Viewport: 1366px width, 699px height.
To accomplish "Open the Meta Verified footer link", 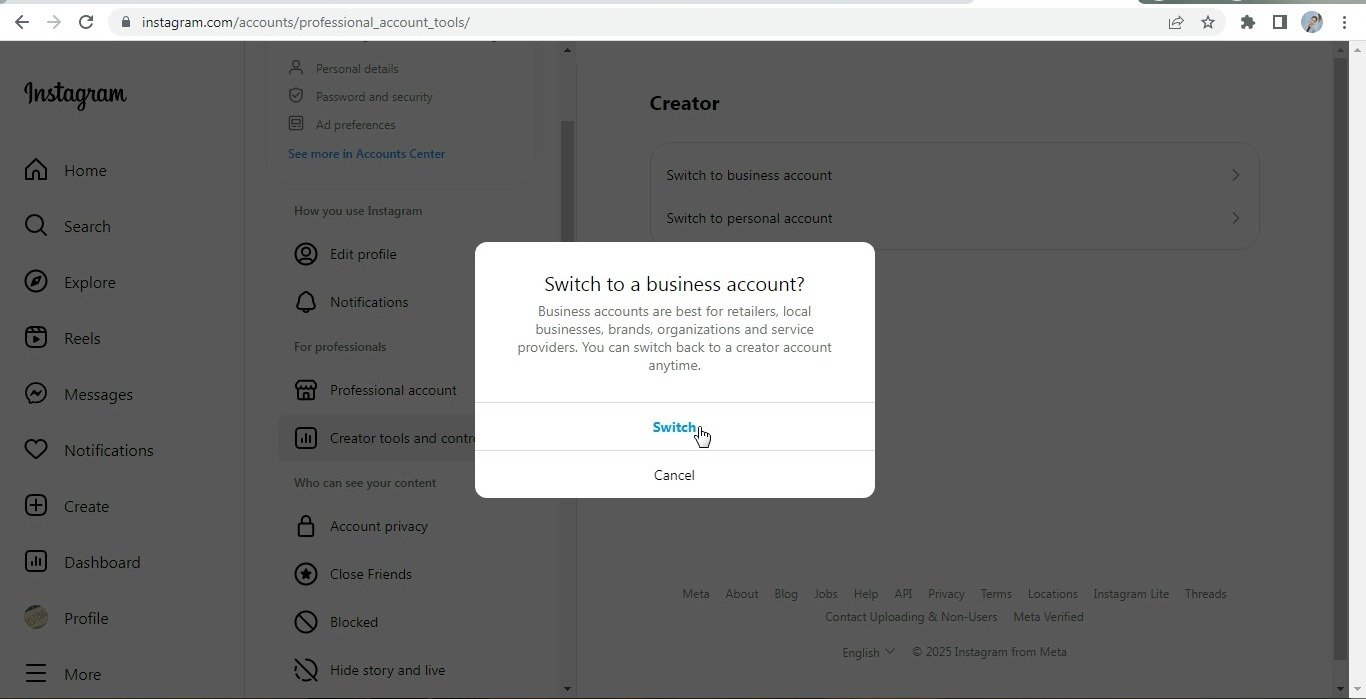I will pos(1048,617).
